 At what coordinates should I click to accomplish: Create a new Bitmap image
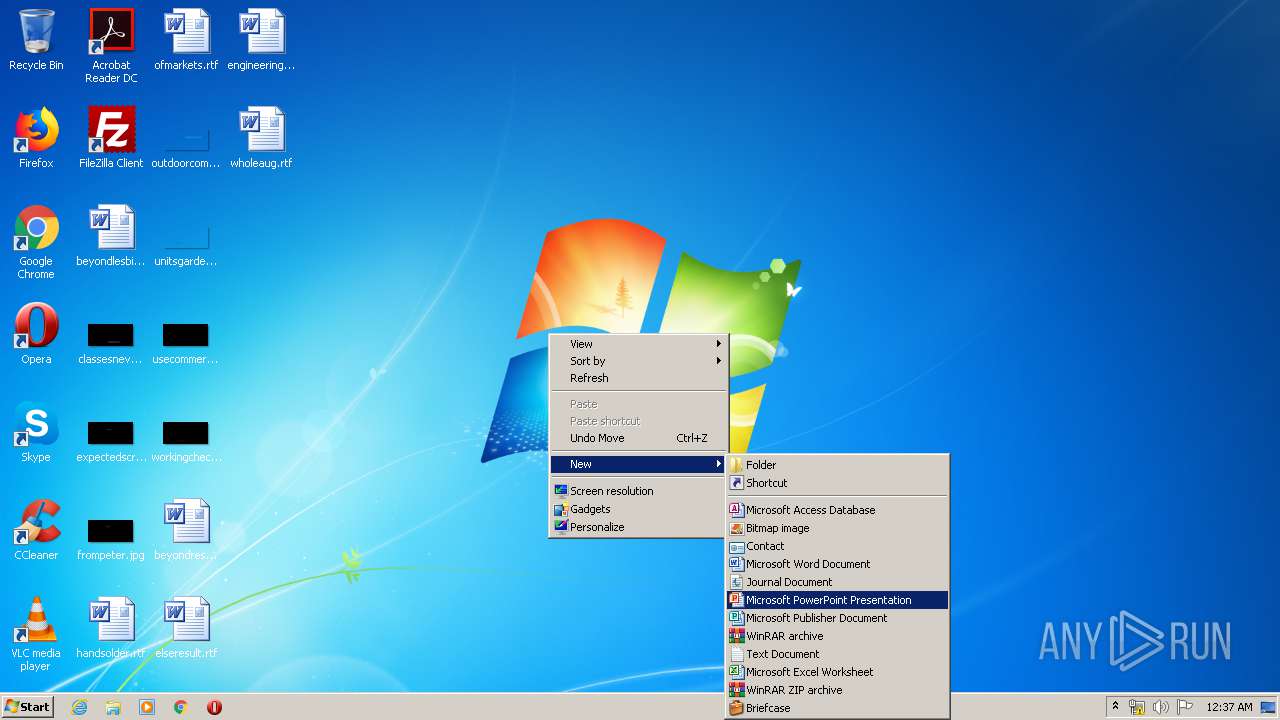coord(837,528)
